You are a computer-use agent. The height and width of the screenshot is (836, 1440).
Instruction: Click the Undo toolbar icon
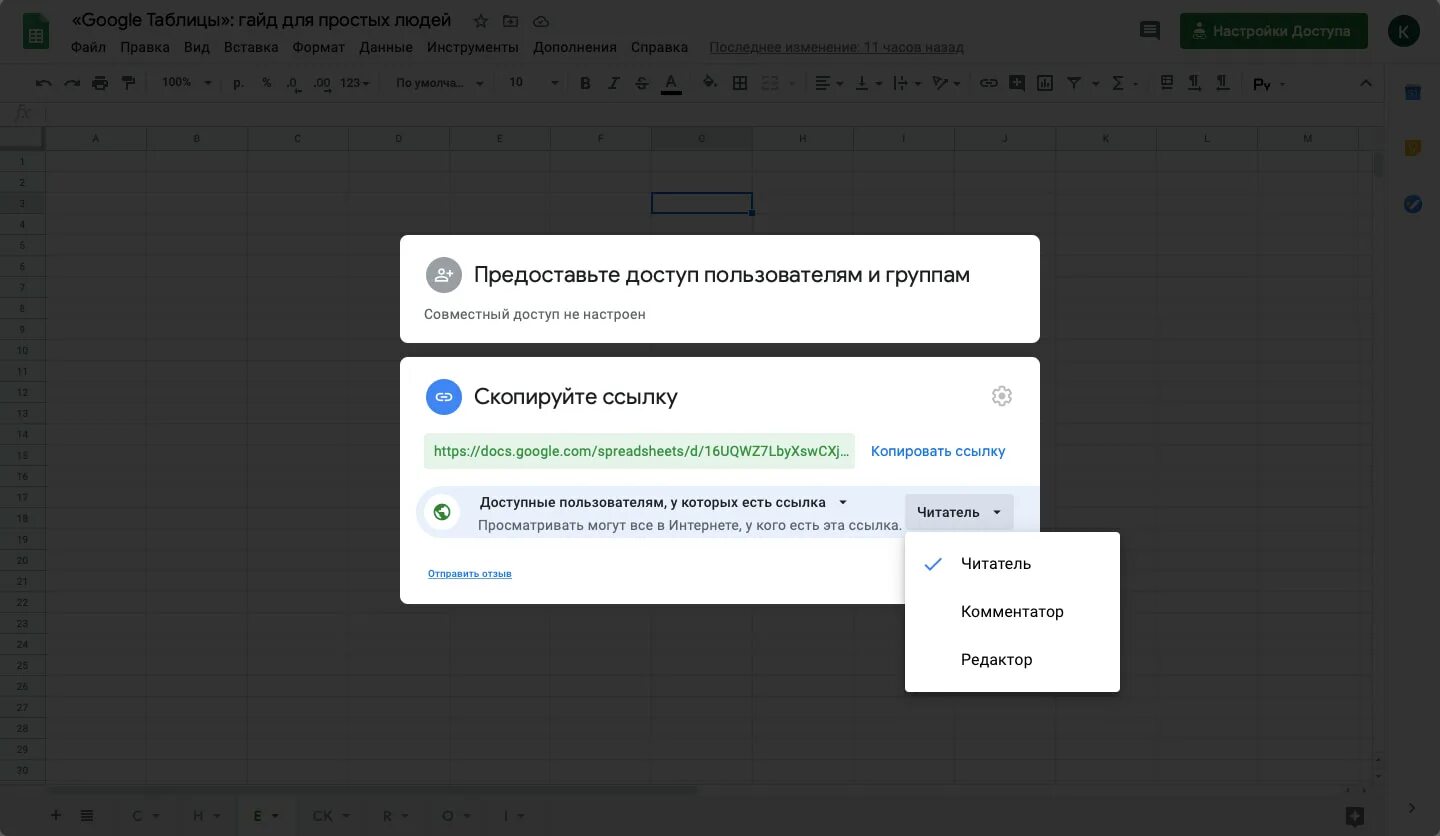click(x=43, y=83)
